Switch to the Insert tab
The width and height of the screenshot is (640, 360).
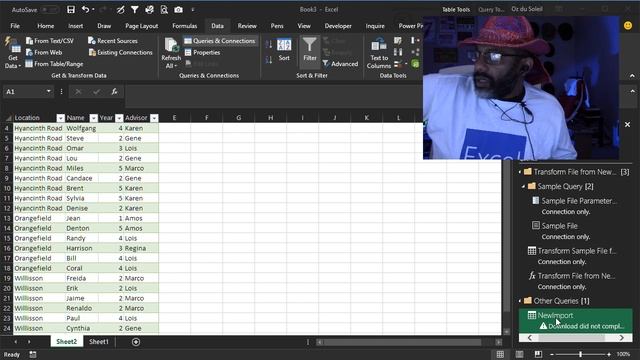pos(76,26)
